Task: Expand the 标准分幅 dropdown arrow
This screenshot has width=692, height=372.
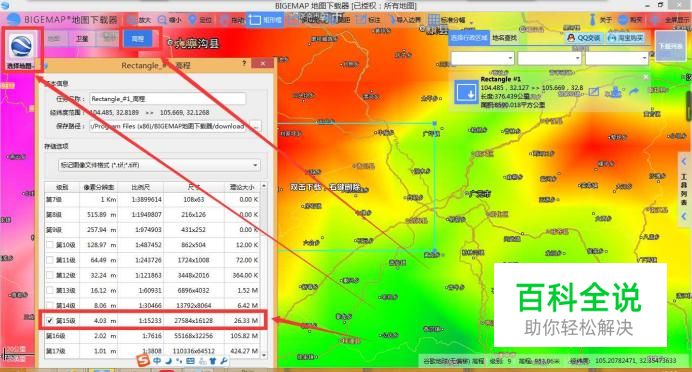Action: [x=471, y=22]
